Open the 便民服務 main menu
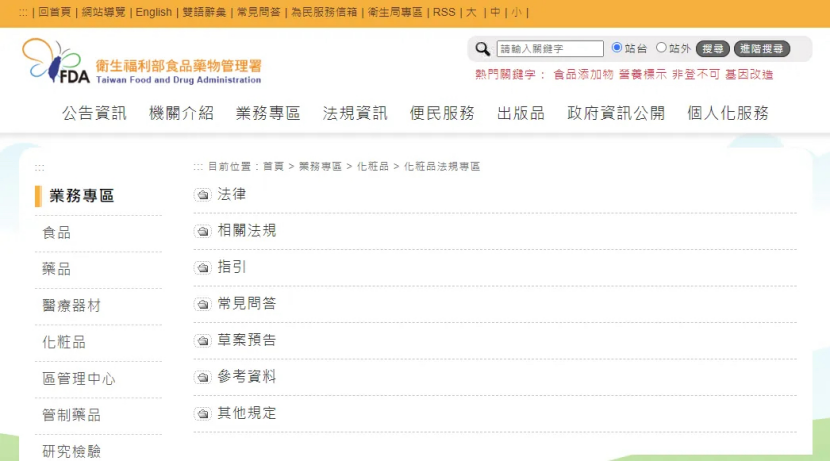Viewport: 830px width, 461px height. (x=441, y=113)
